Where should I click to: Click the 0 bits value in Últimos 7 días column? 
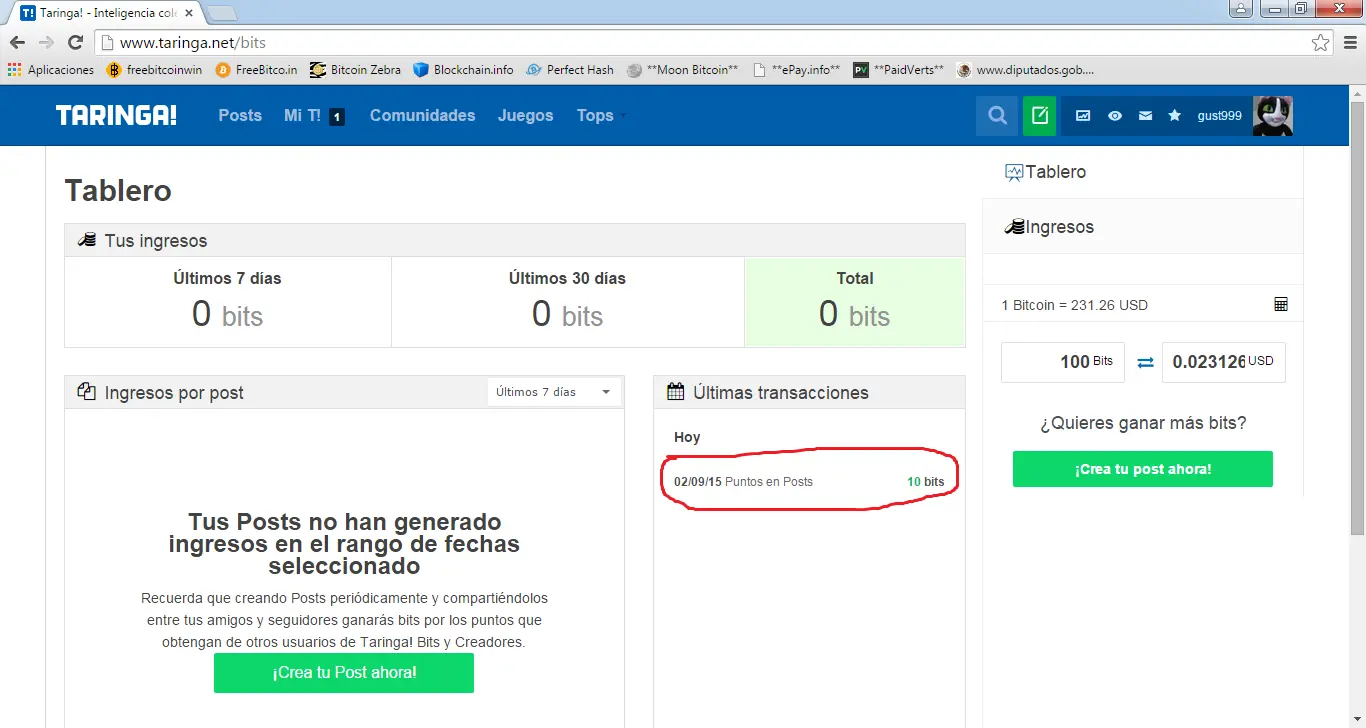[227, 315]
